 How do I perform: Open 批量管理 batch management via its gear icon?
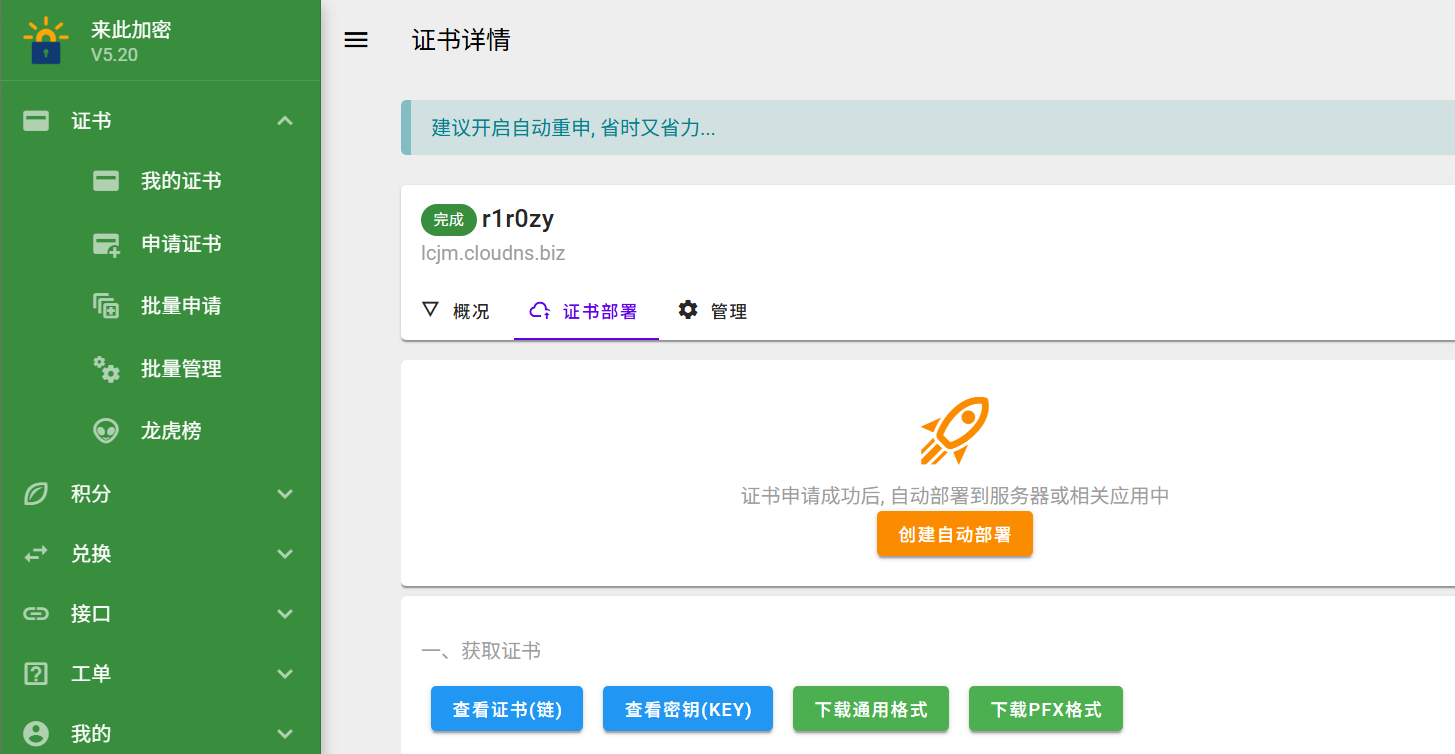(105, 368)
